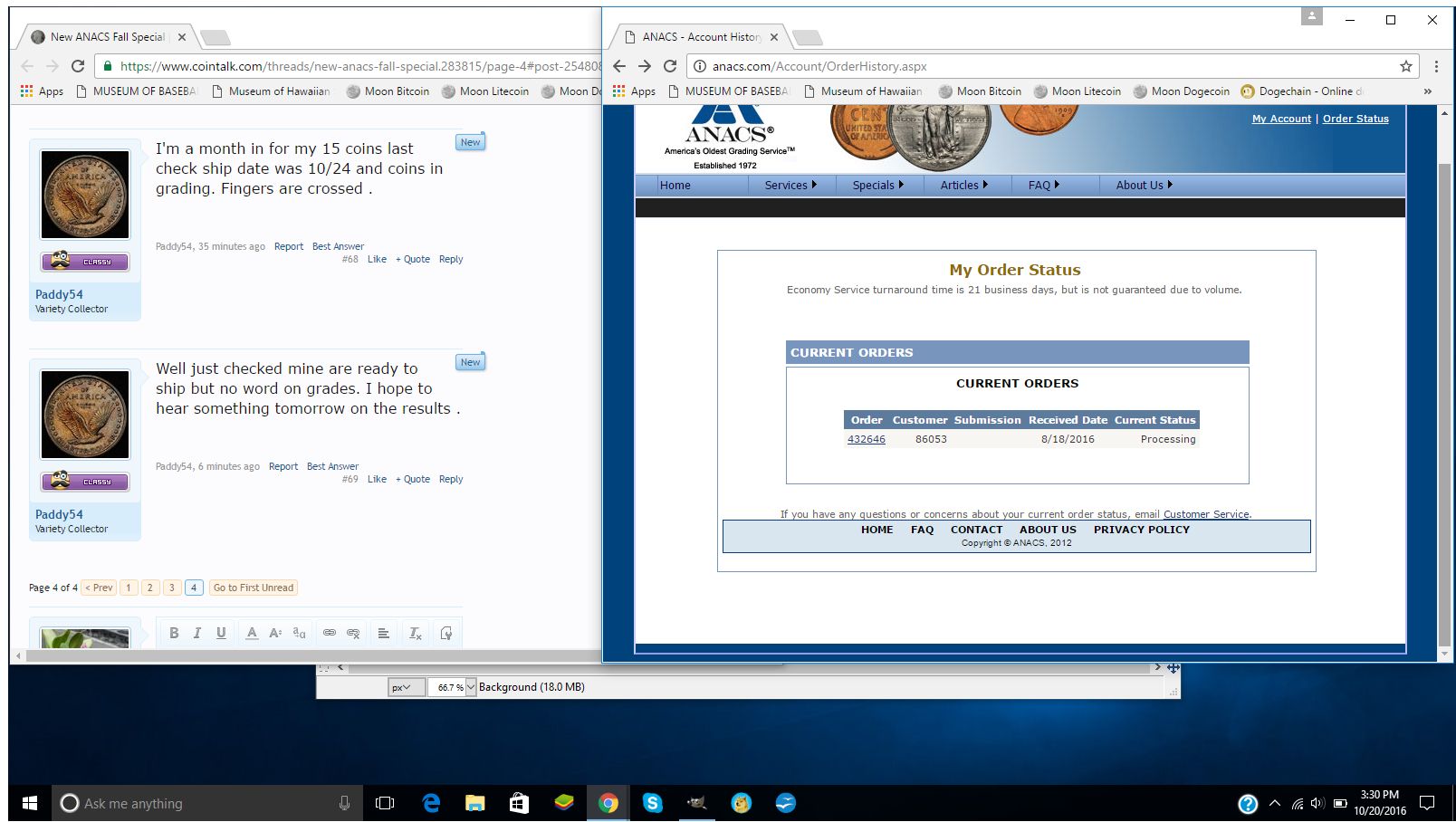Viewport: 1456px width, 822px height.
Task: Click the insert link icon in editor
Action: point(330,633)
